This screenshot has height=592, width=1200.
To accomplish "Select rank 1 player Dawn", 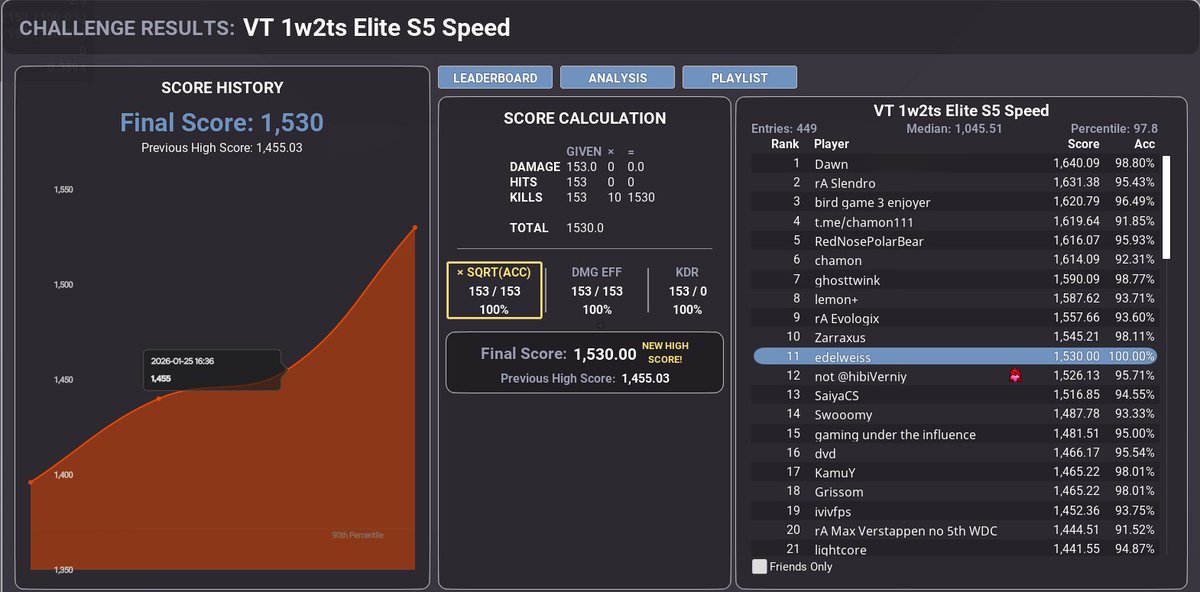I will 955,163.
